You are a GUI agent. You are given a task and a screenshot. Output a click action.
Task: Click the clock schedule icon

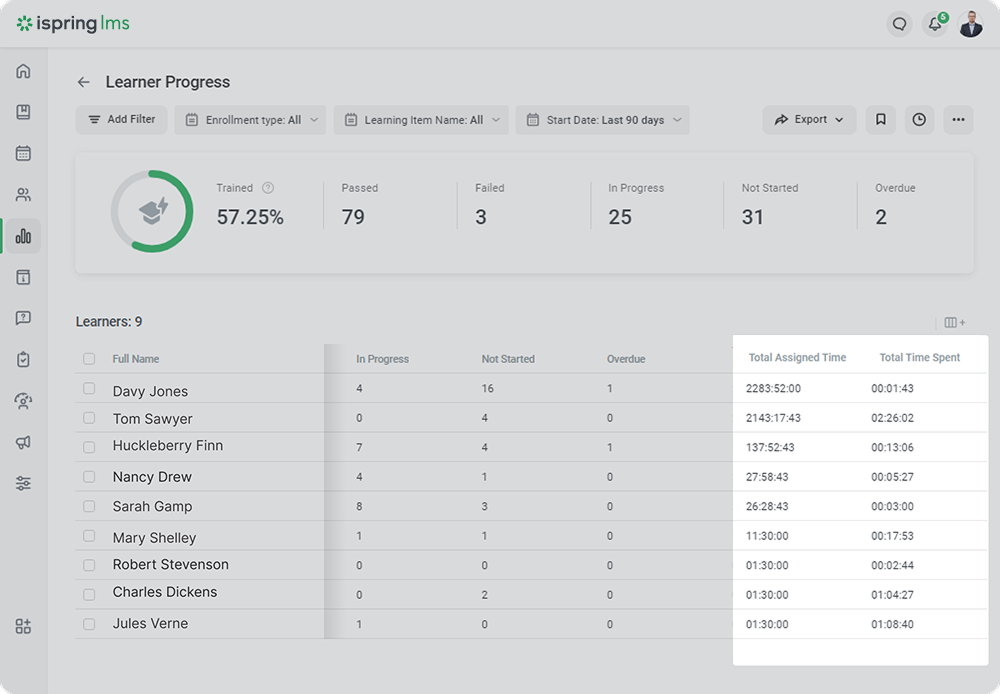tap(919, 120)
